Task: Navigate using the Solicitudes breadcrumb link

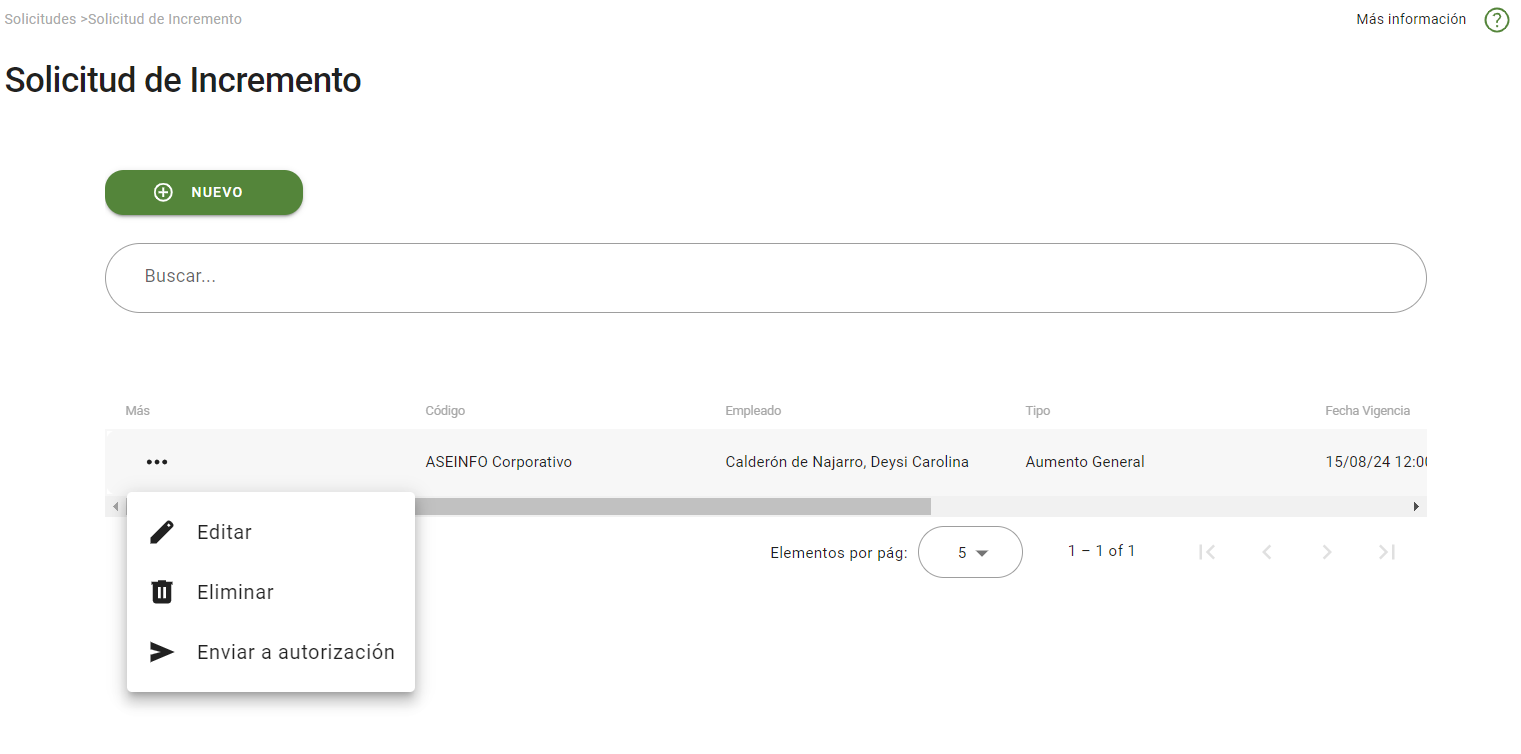Action: point(39,18)
